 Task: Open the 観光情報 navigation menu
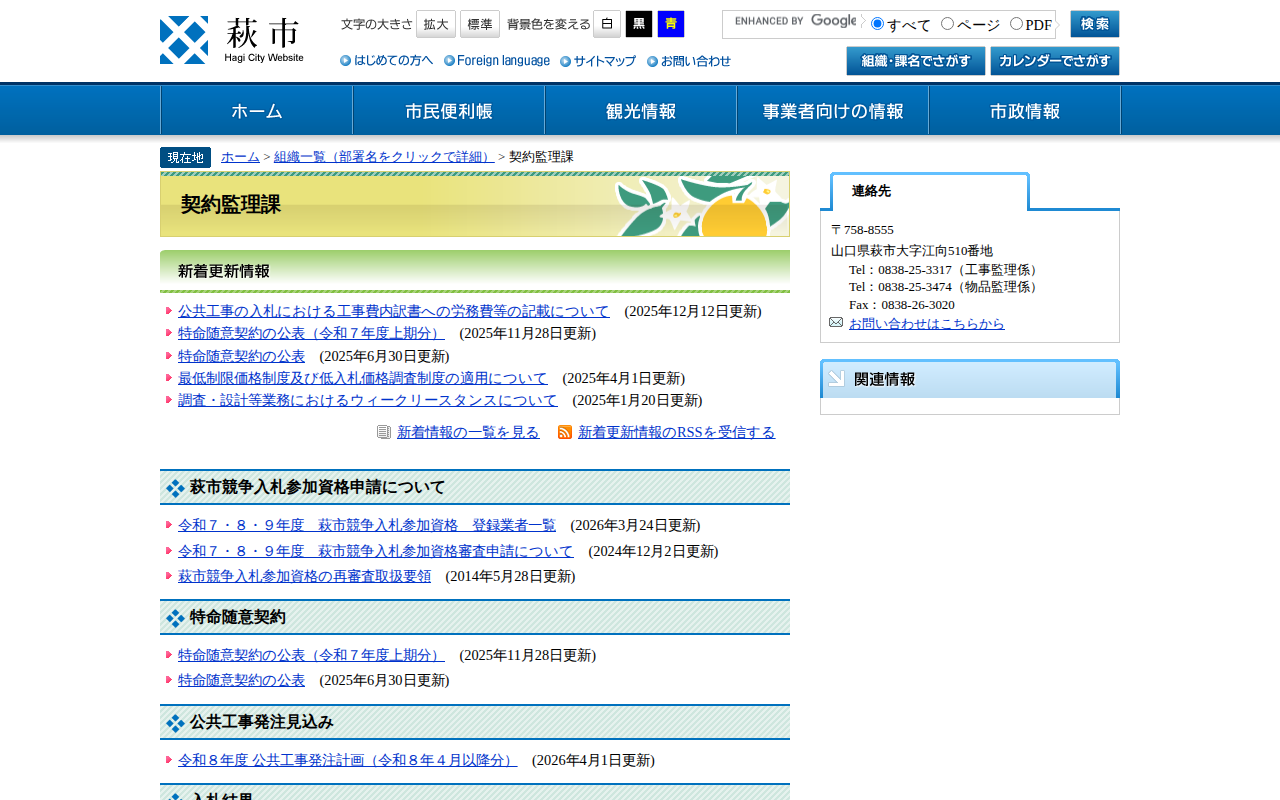(640, 111)
